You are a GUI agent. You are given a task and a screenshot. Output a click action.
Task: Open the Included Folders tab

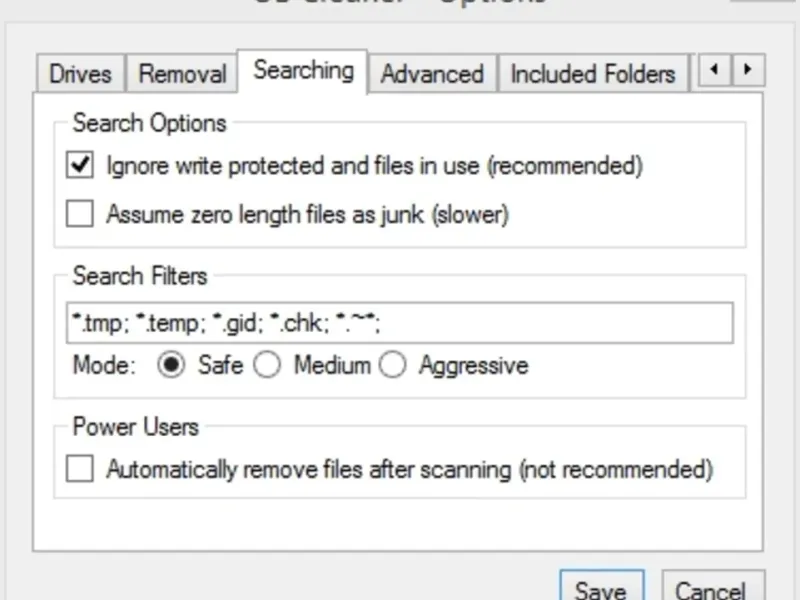592,74
